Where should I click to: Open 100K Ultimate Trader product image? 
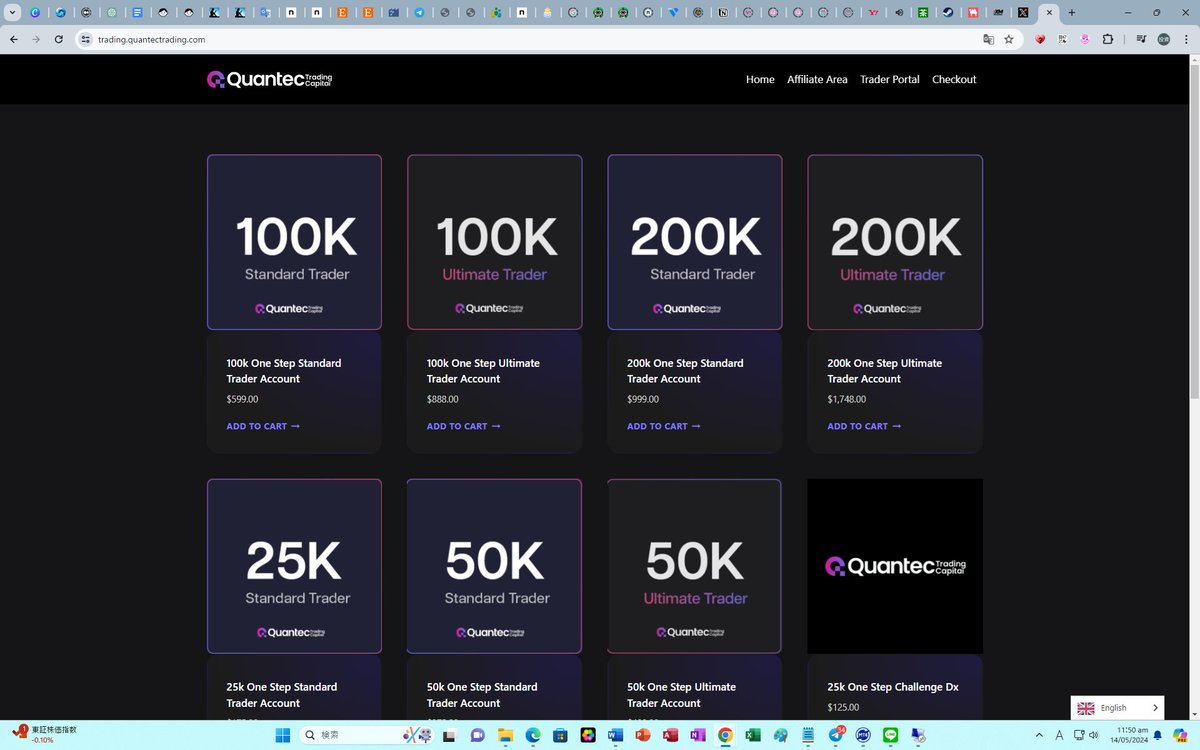coord(494,242)
